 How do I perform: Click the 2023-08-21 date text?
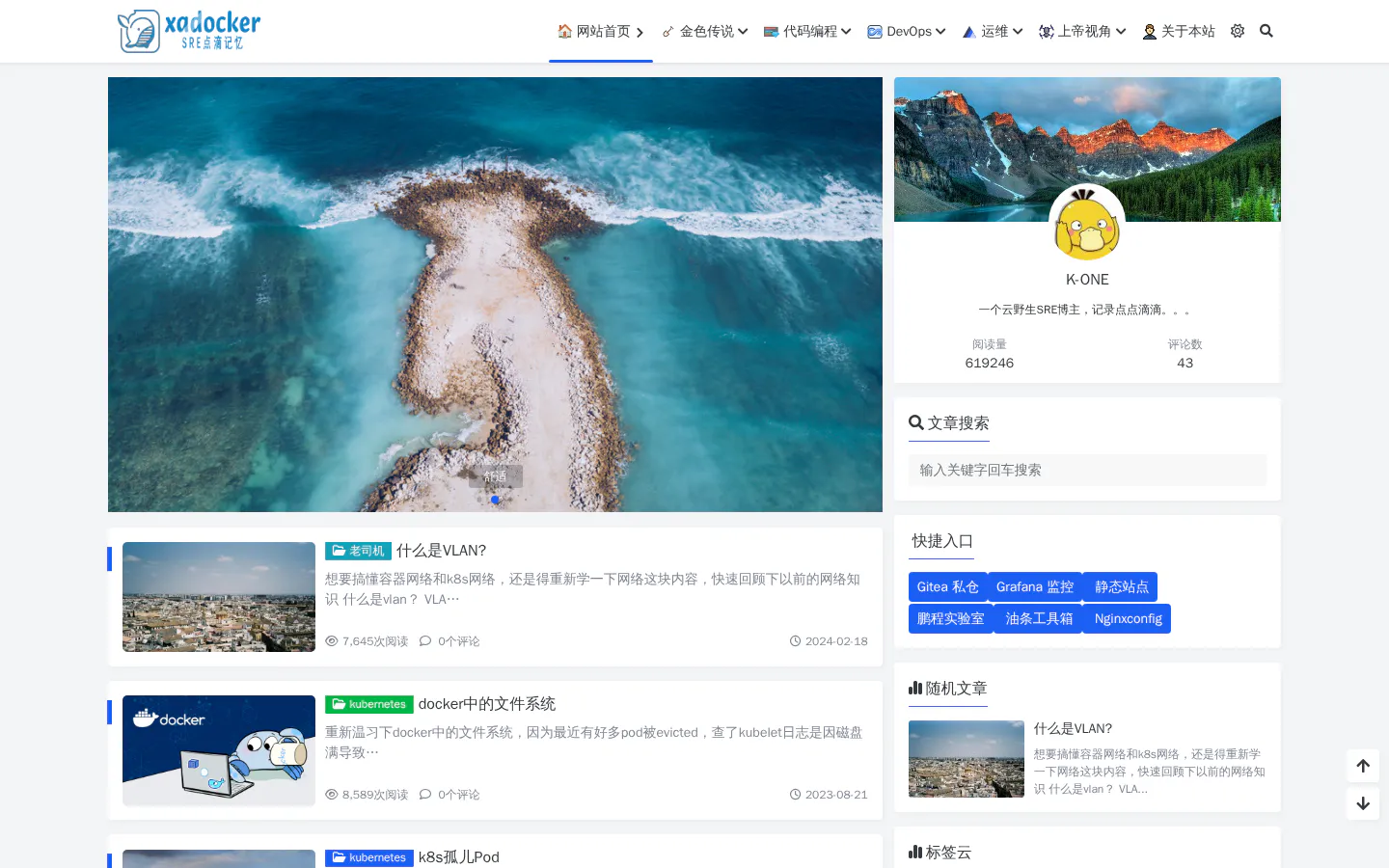tap(836, 795)
